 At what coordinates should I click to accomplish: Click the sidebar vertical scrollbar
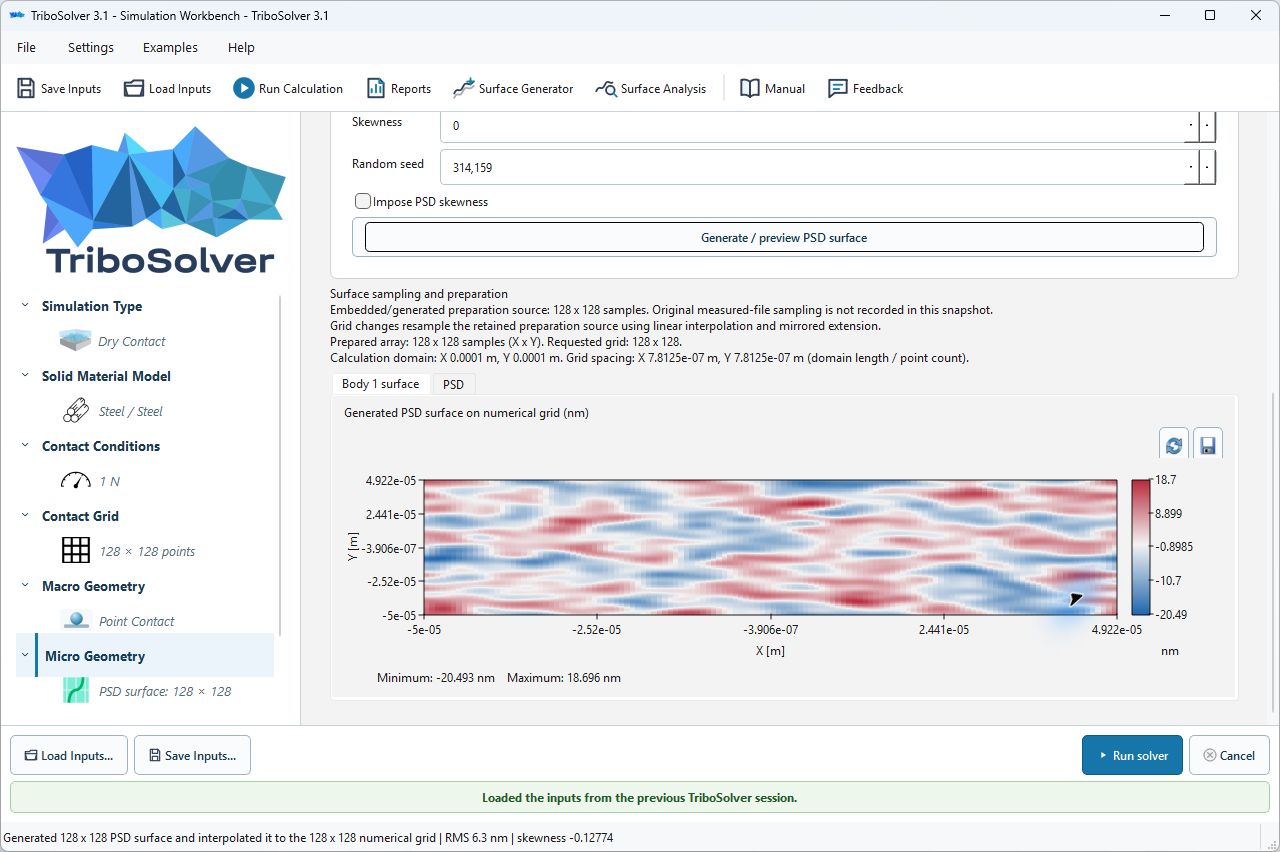281,465
